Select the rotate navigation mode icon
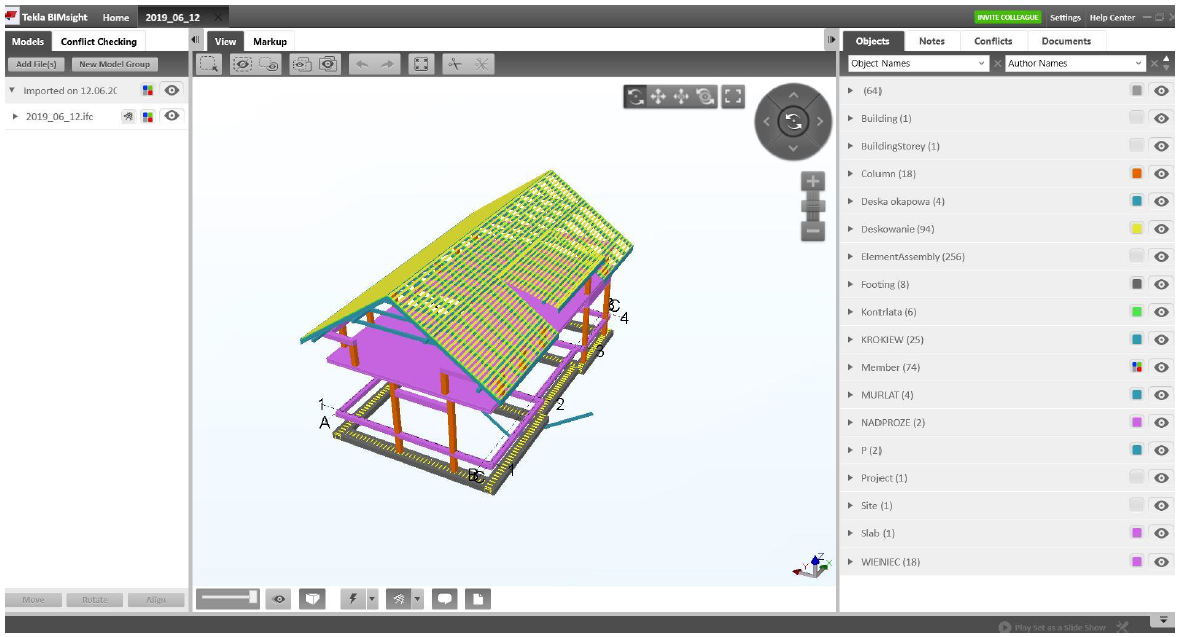 pyautogui.click(x=635, y=96)
